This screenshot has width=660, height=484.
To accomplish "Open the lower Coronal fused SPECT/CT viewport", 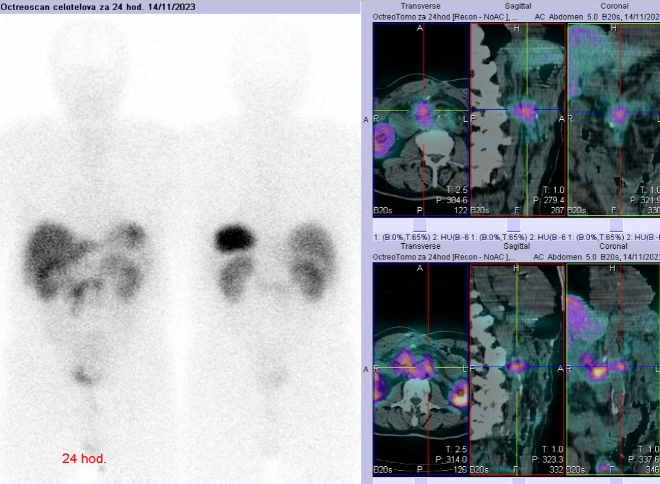I will coord(614,369).
